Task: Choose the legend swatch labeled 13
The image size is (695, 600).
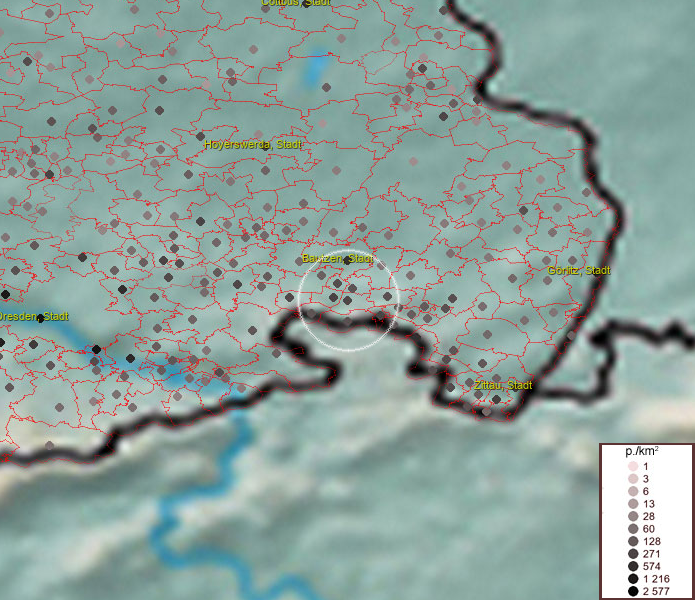Action: pos(632,504)
